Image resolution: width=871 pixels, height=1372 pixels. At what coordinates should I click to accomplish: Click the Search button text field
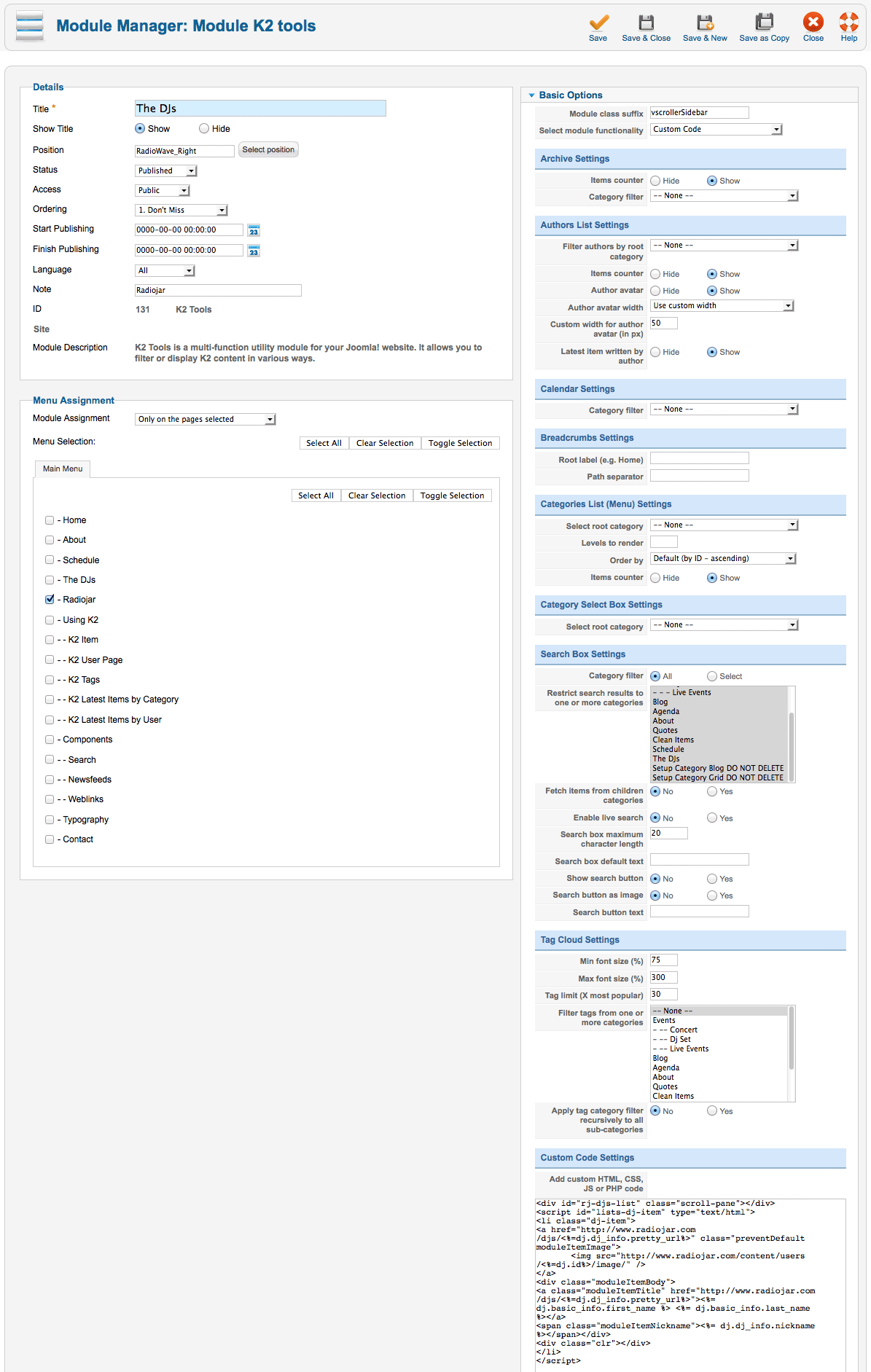[x=700, y=912]
